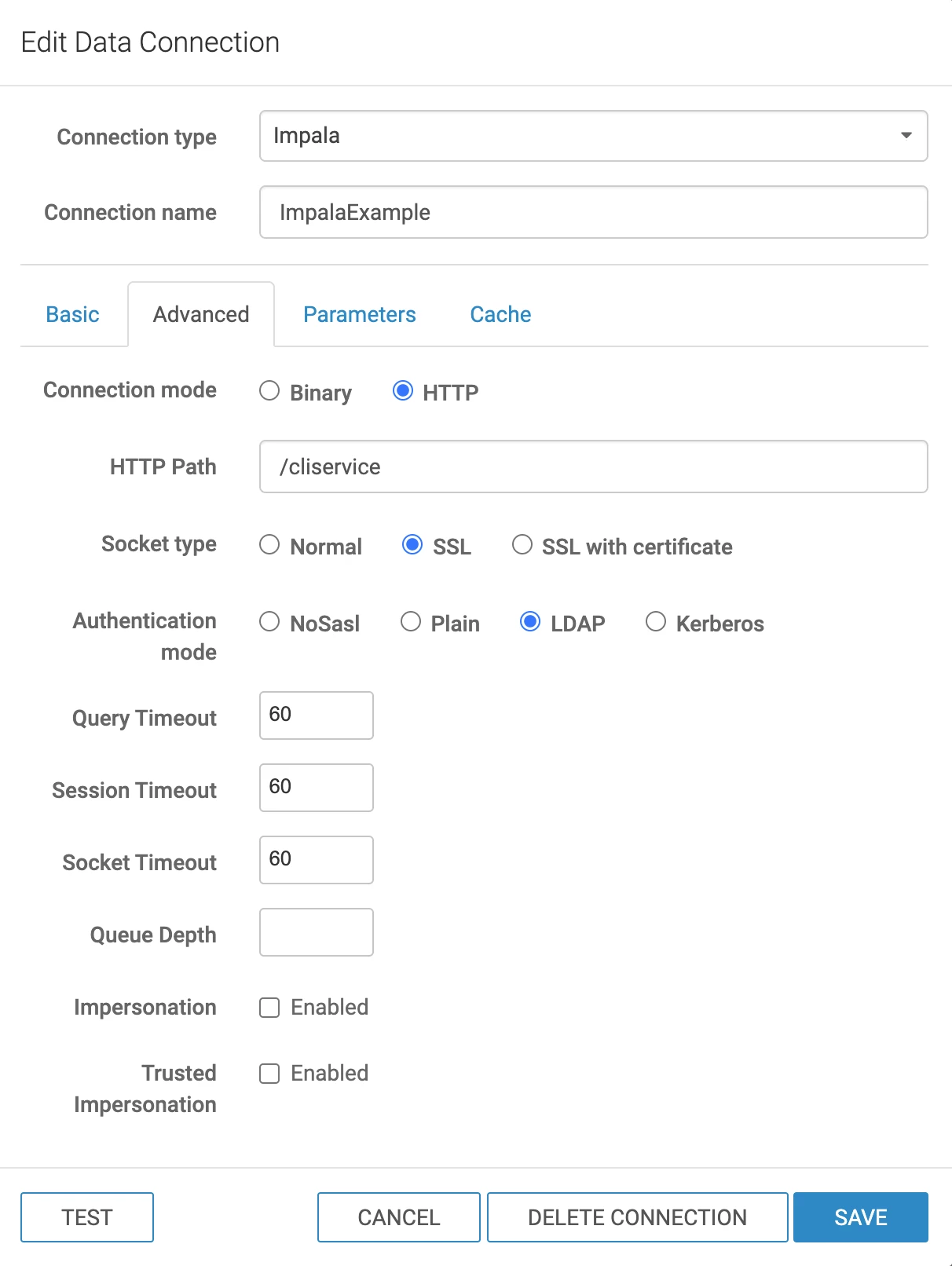Image resolution: width=952 pixels, height=1266 pixels.
Task: Choose SSL socket type
Action: coord(412,545)
